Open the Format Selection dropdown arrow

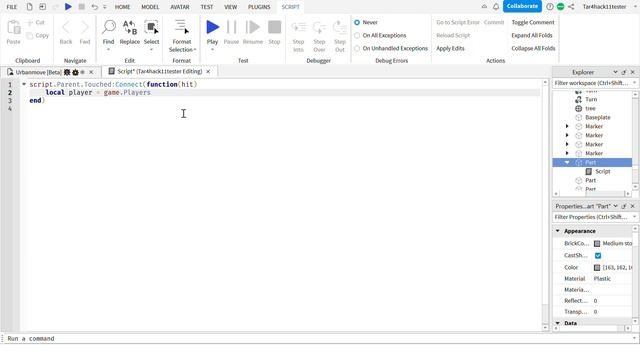tap(195, 50)
